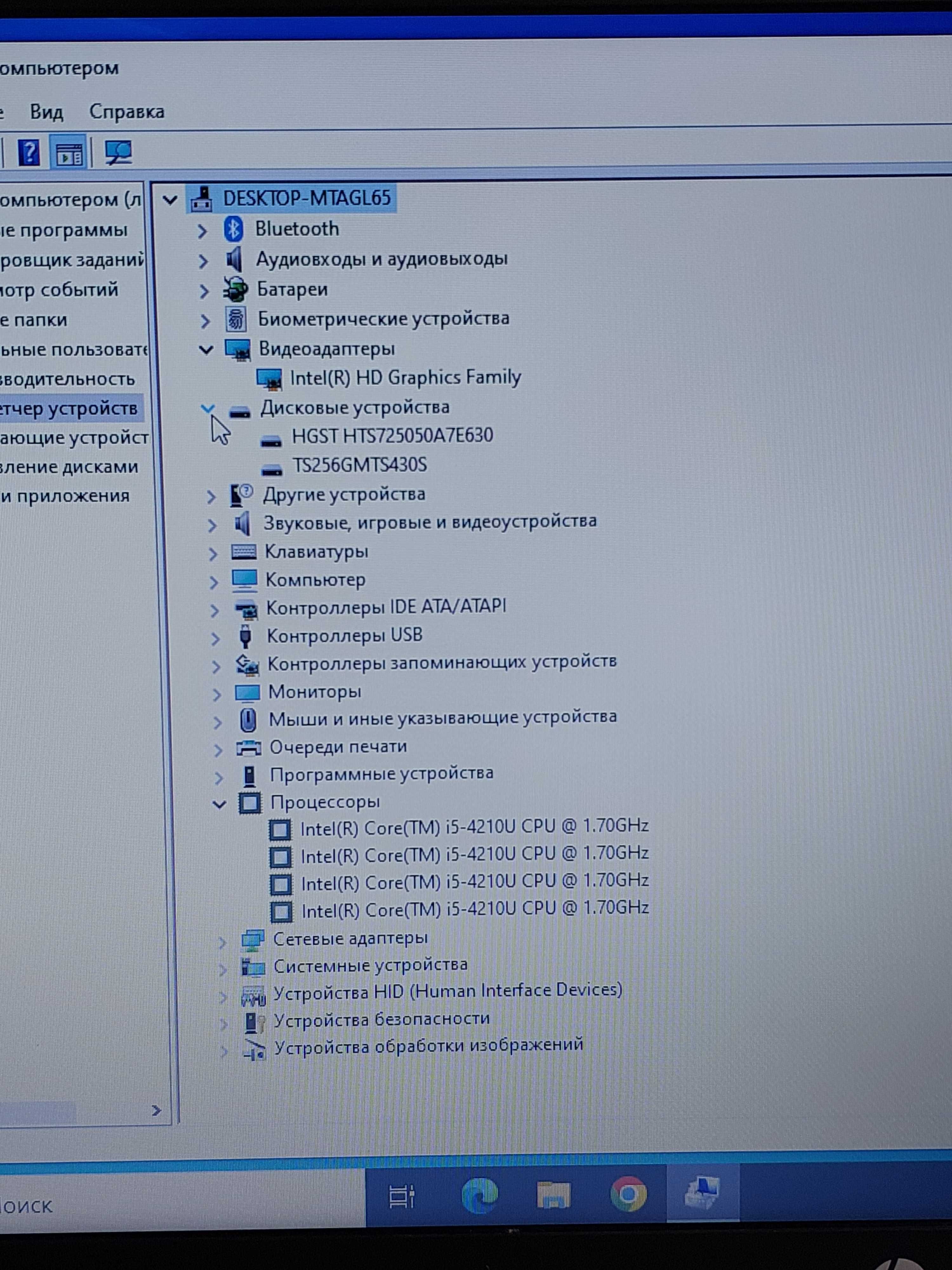Select Системные устройства category
Screen dimensions: 952x1270
370,966
